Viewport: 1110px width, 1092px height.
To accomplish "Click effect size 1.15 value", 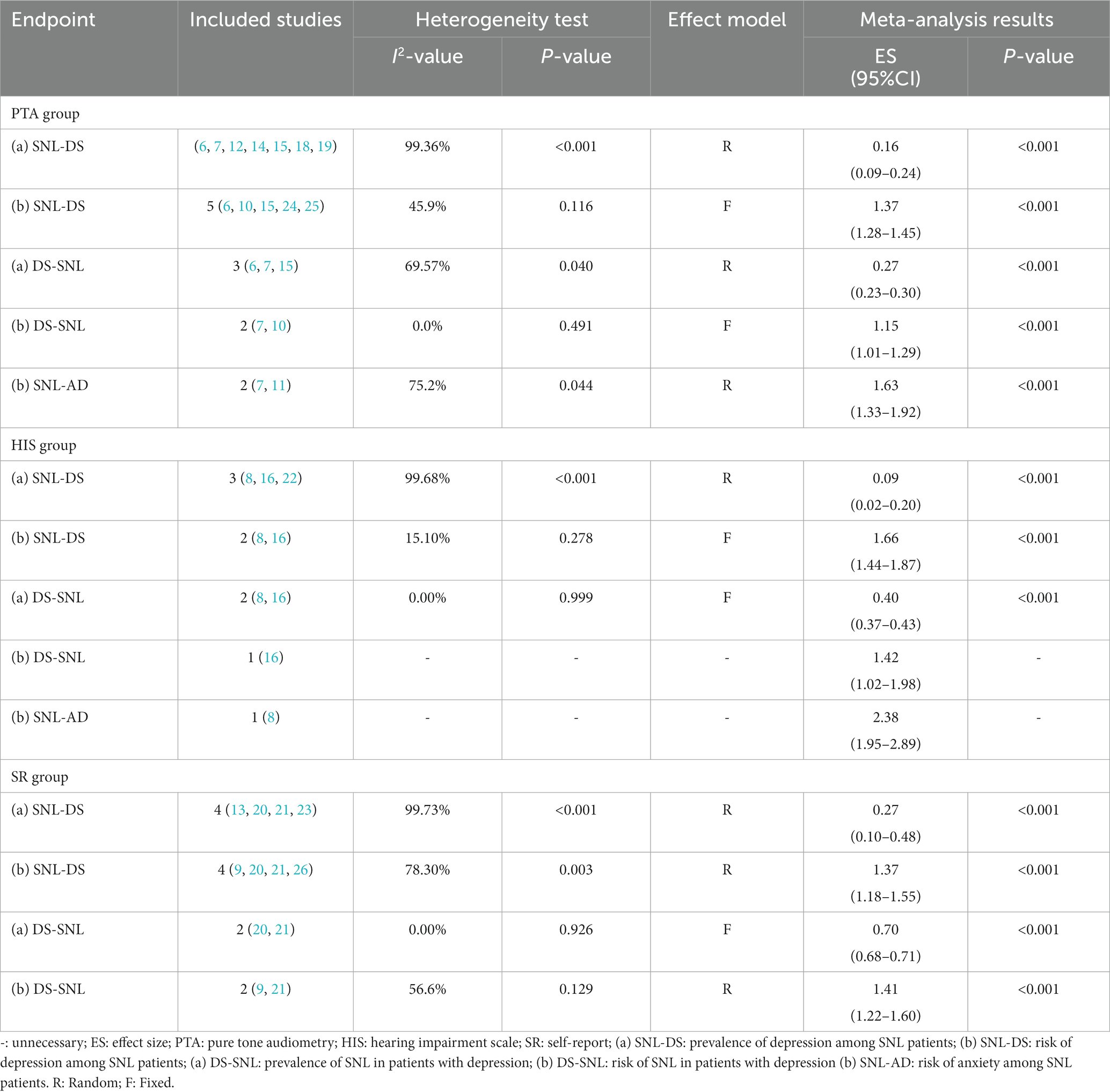I will click(x=885, y=326).
